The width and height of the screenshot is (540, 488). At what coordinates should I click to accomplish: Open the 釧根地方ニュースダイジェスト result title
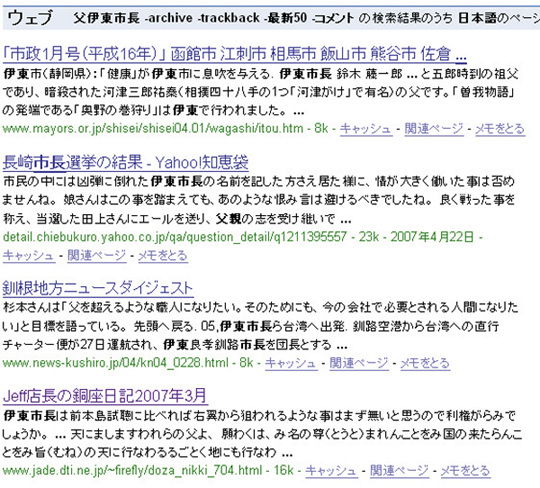coord(98,288)
